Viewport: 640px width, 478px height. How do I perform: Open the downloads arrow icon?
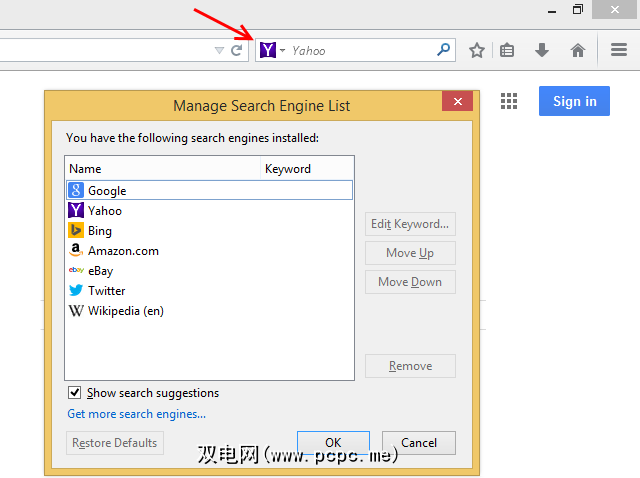pyautogui.click(x=542, y=50)
